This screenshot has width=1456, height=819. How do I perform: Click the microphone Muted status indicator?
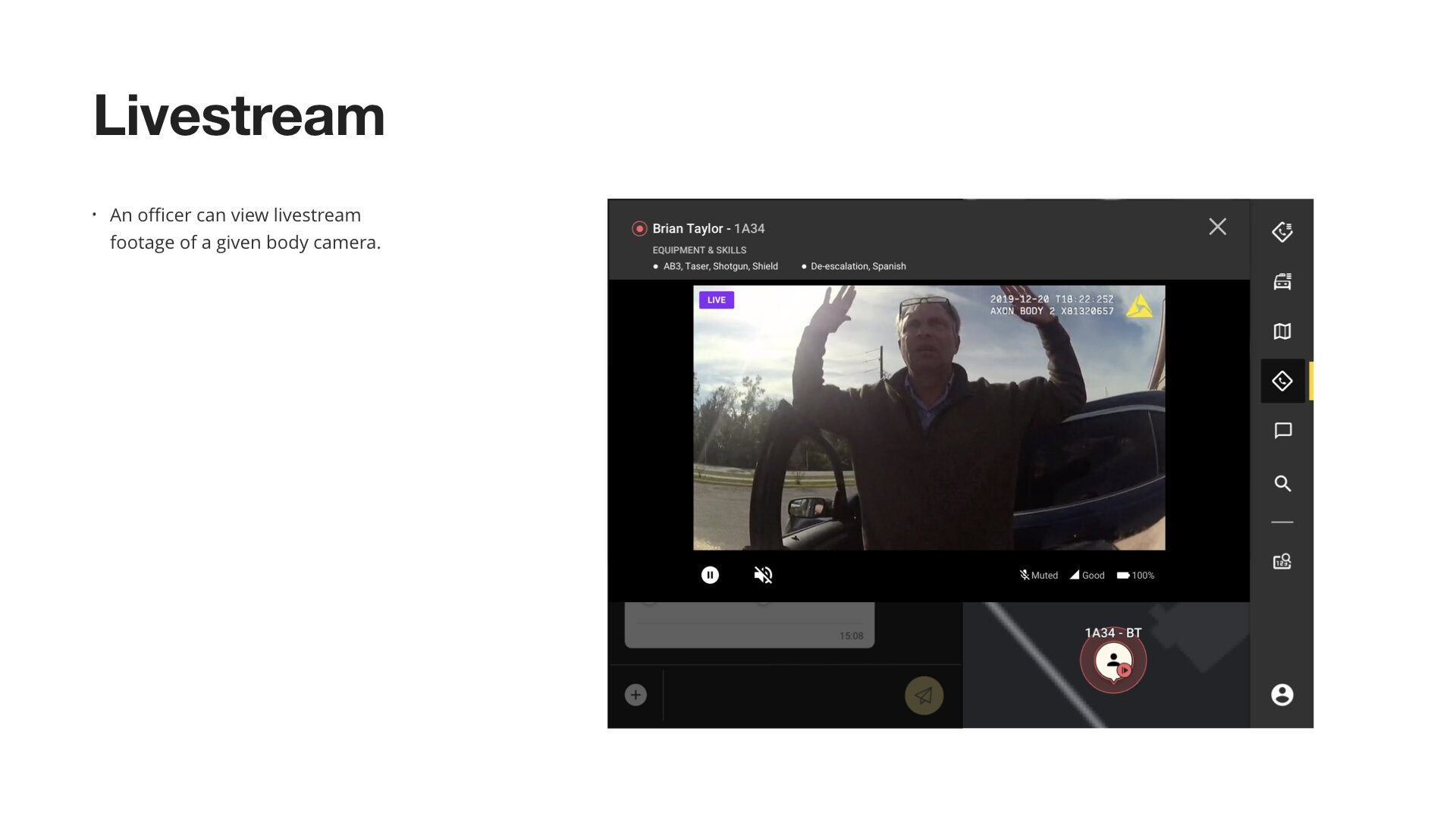(1038, 576)
